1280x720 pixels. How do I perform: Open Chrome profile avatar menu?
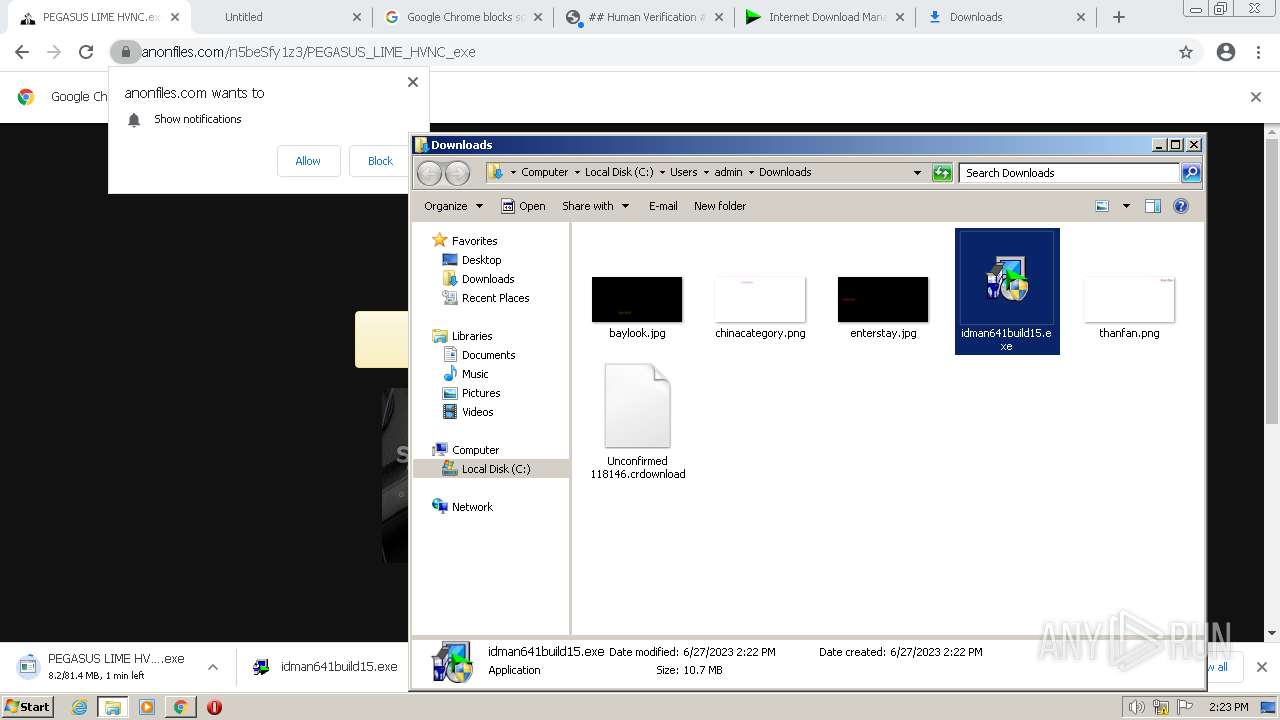tap(1226, 52)
